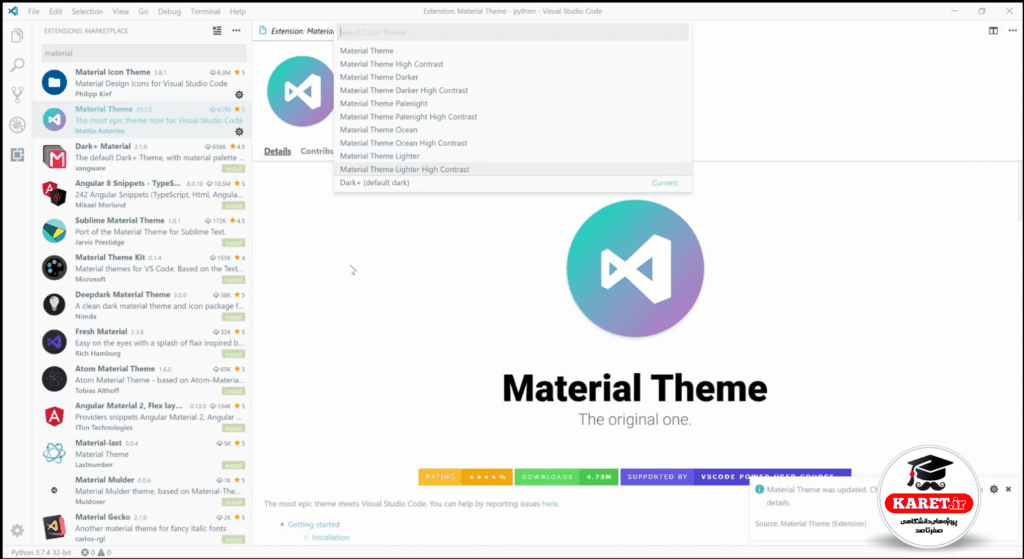1024x559 pixels.
Task: Click the extensions search box containing material
Action: click(144, 53)
